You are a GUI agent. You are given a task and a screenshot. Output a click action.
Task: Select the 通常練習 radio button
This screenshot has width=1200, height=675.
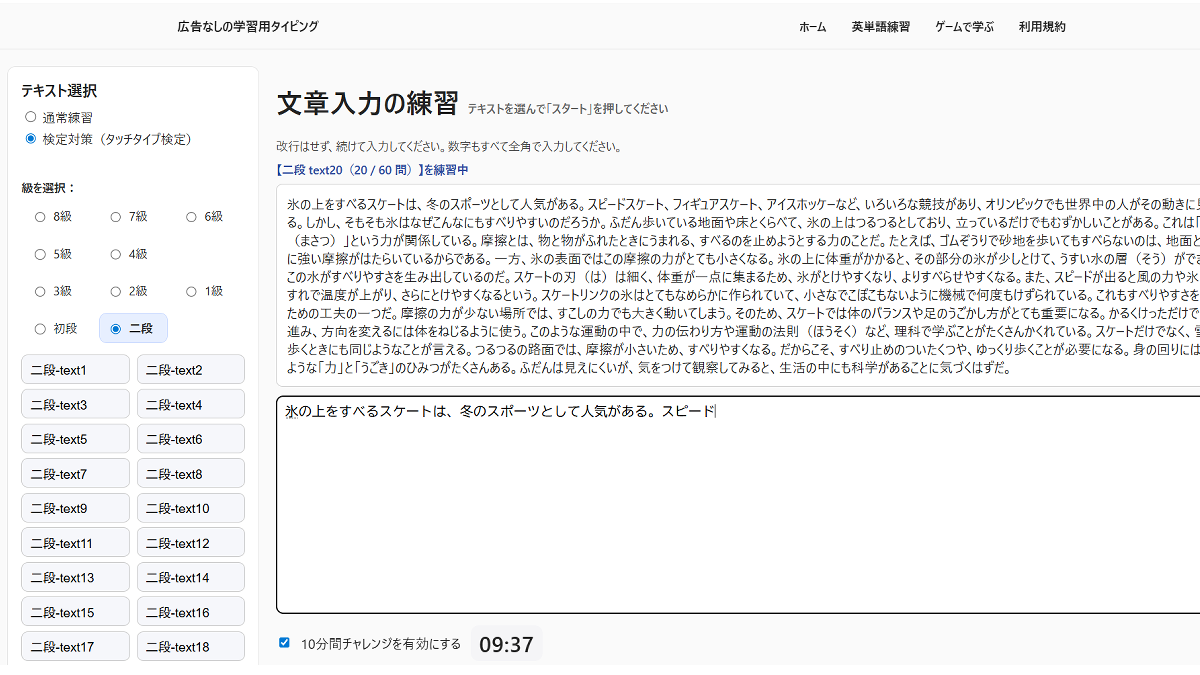click(x=31, y=116)
